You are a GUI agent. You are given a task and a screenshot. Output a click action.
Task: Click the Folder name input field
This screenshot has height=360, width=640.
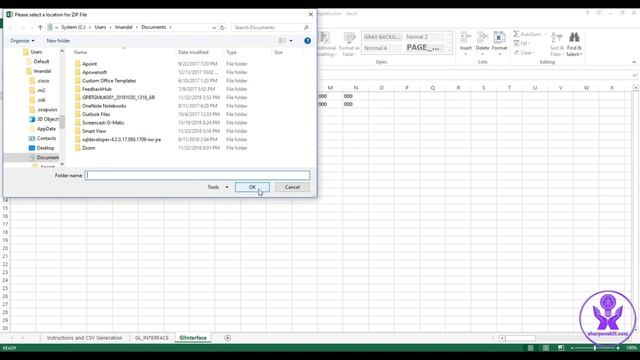pos(197,176)
